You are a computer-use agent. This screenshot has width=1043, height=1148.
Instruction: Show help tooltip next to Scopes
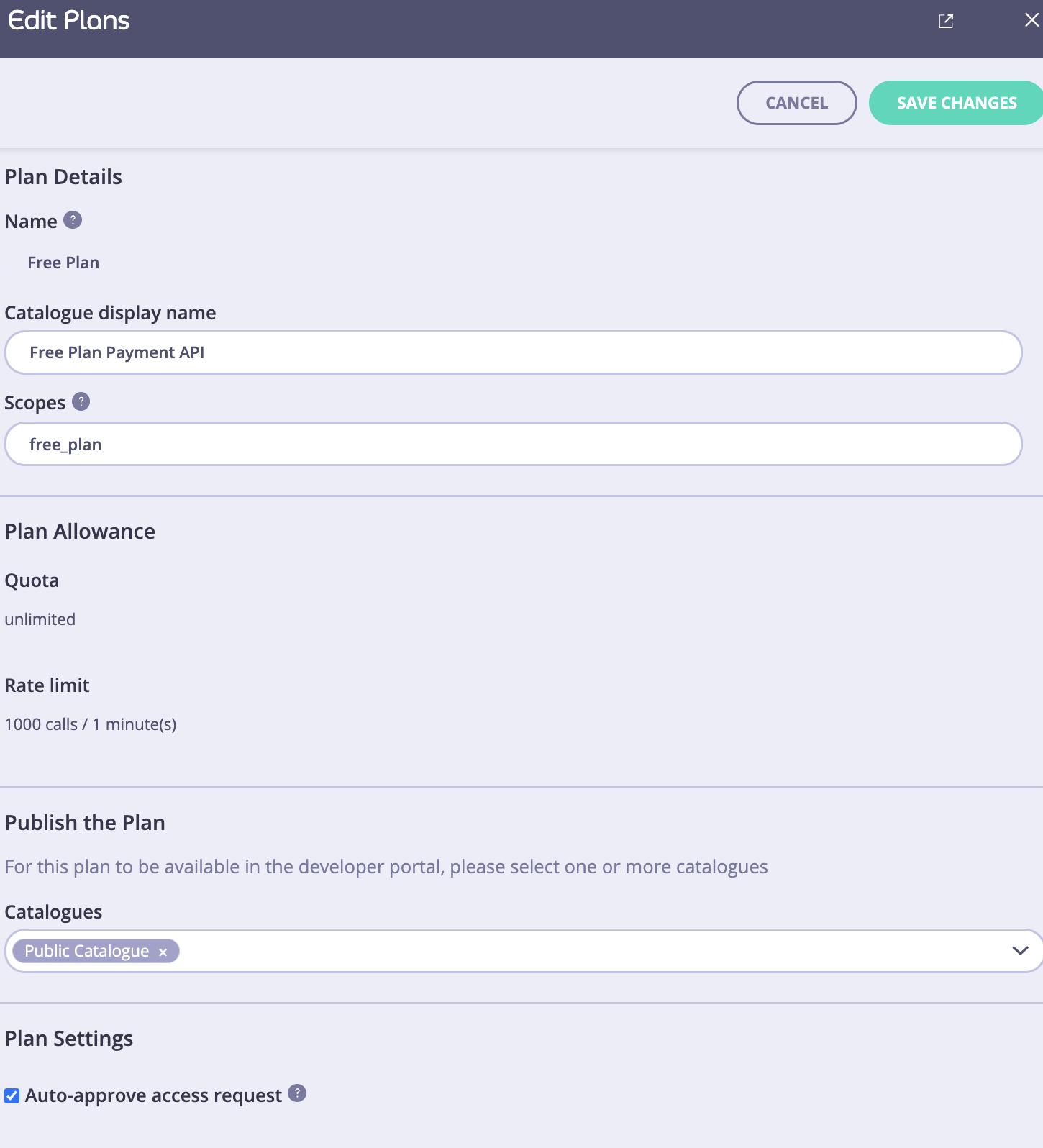point(81,401)
